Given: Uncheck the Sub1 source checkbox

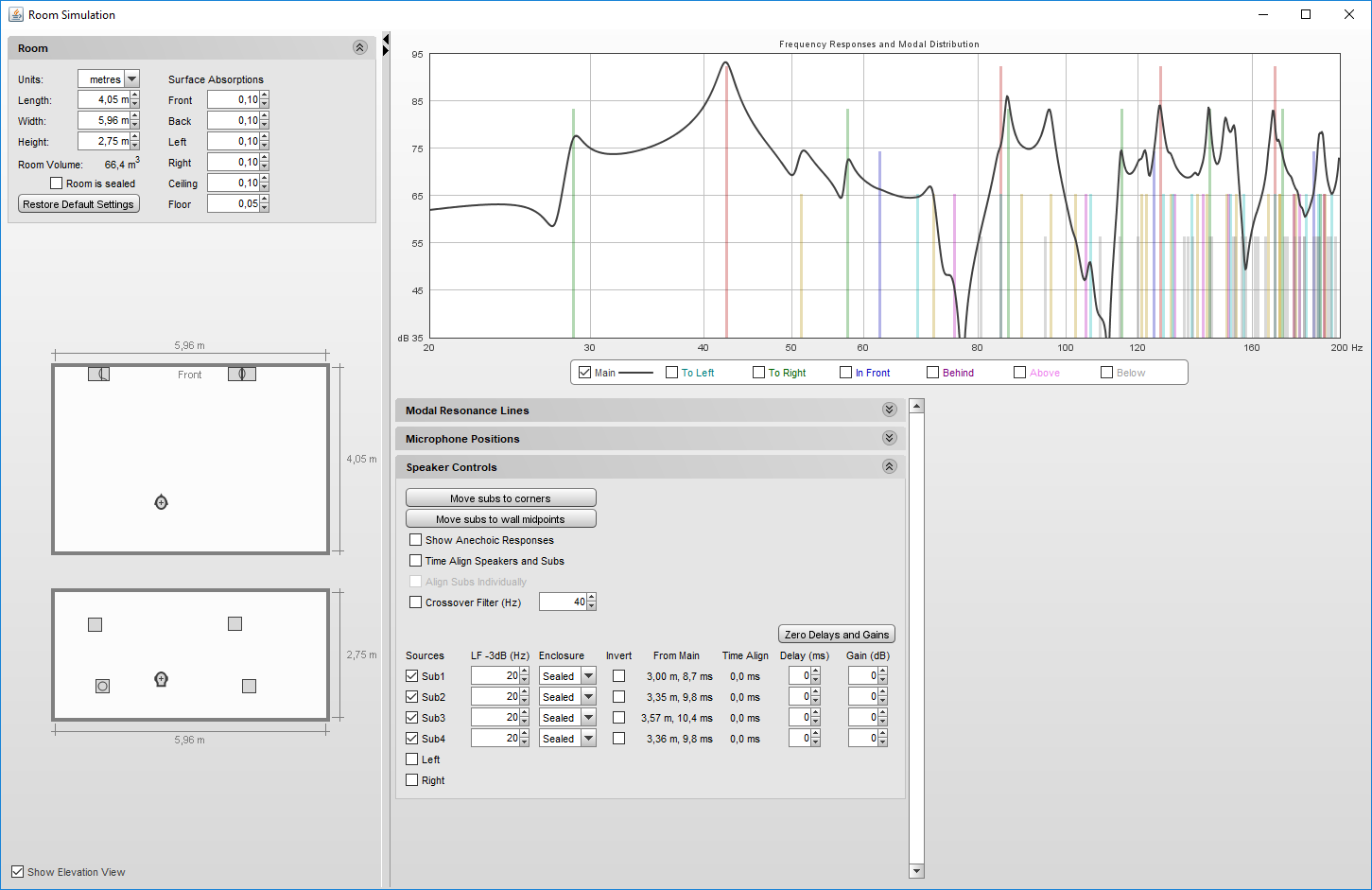Looking at the screenshot, I should click(x=411, y=676).
